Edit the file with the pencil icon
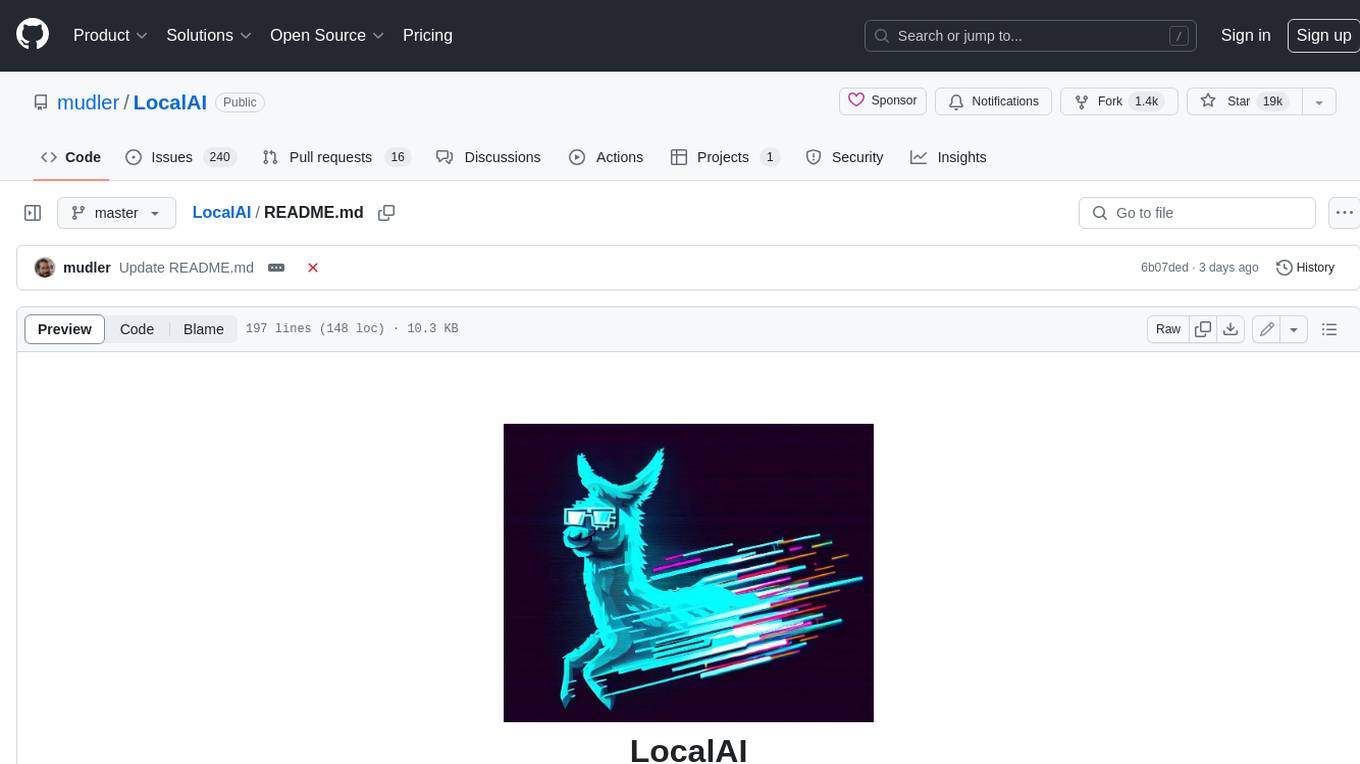This screenshot has height=764, width=1360. point(1267,329)
